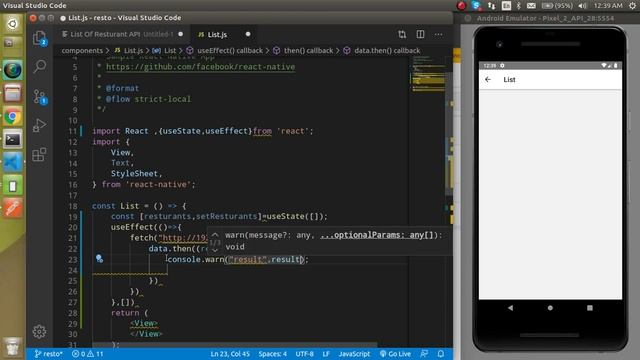Change JavaScript language mode
Screen dimensions: 640x360
click(x=354, y=354)
